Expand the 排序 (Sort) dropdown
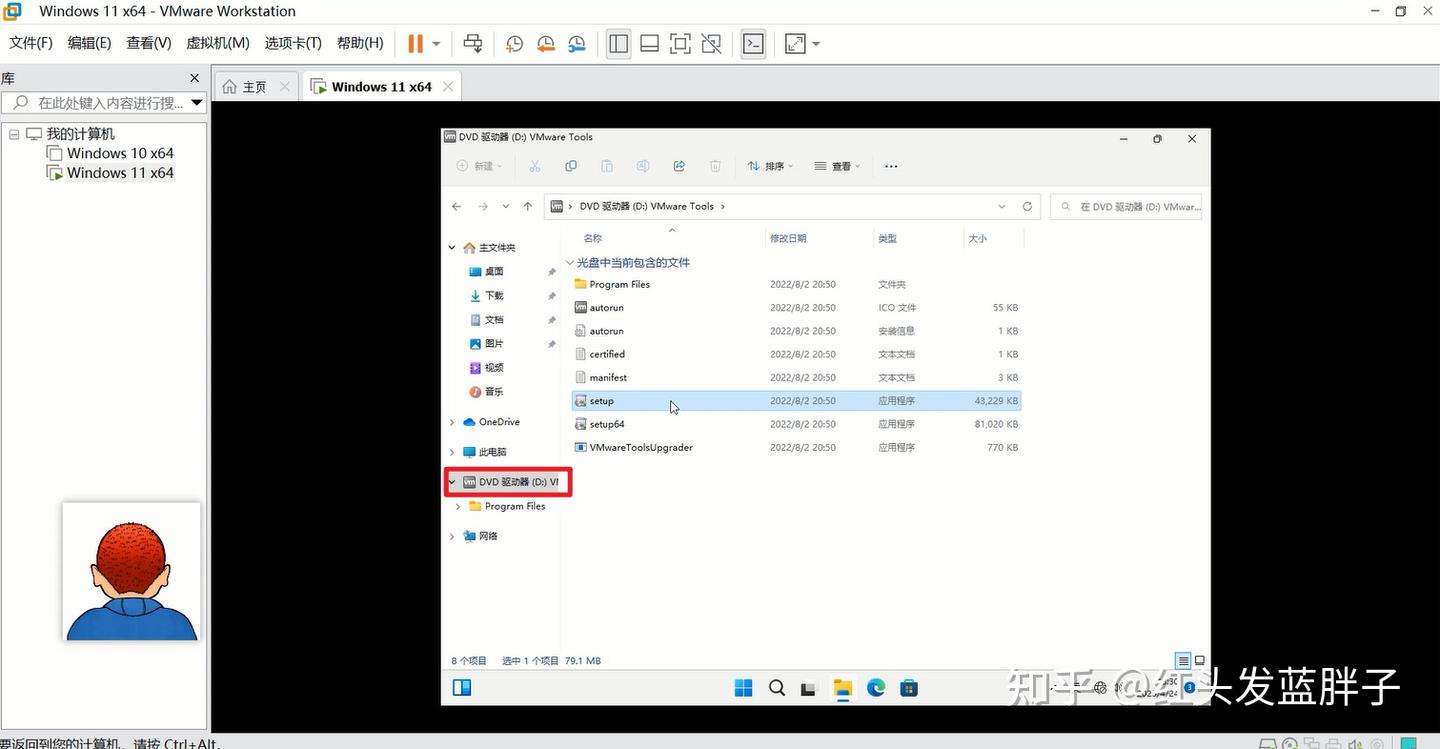The image size is (1440, 749). (x=770, y=166)
